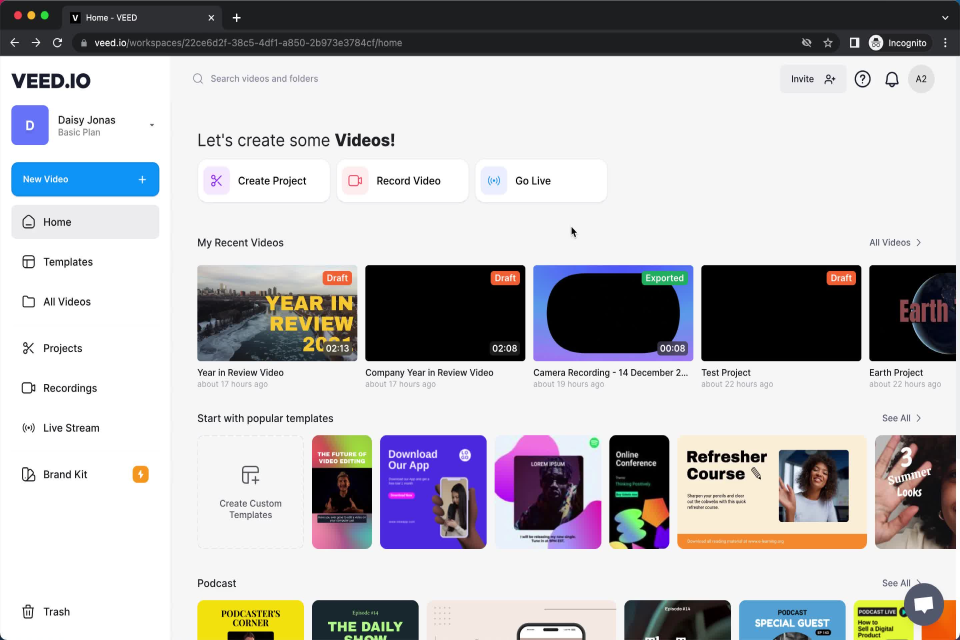
Task: Select the Podcaster's Corner template
Action: pyautogui.click(x=250, y=620)
